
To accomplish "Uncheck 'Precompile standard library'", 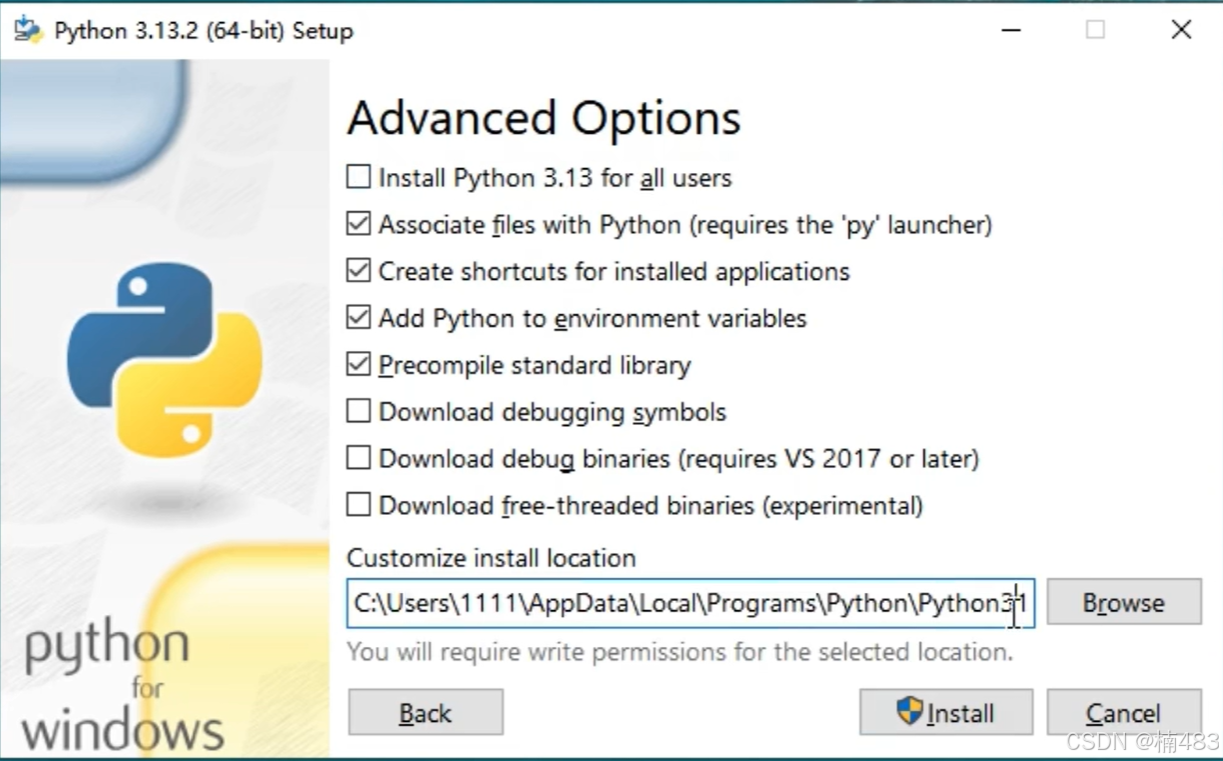I will pyautogui.click(x=357, y=364).
